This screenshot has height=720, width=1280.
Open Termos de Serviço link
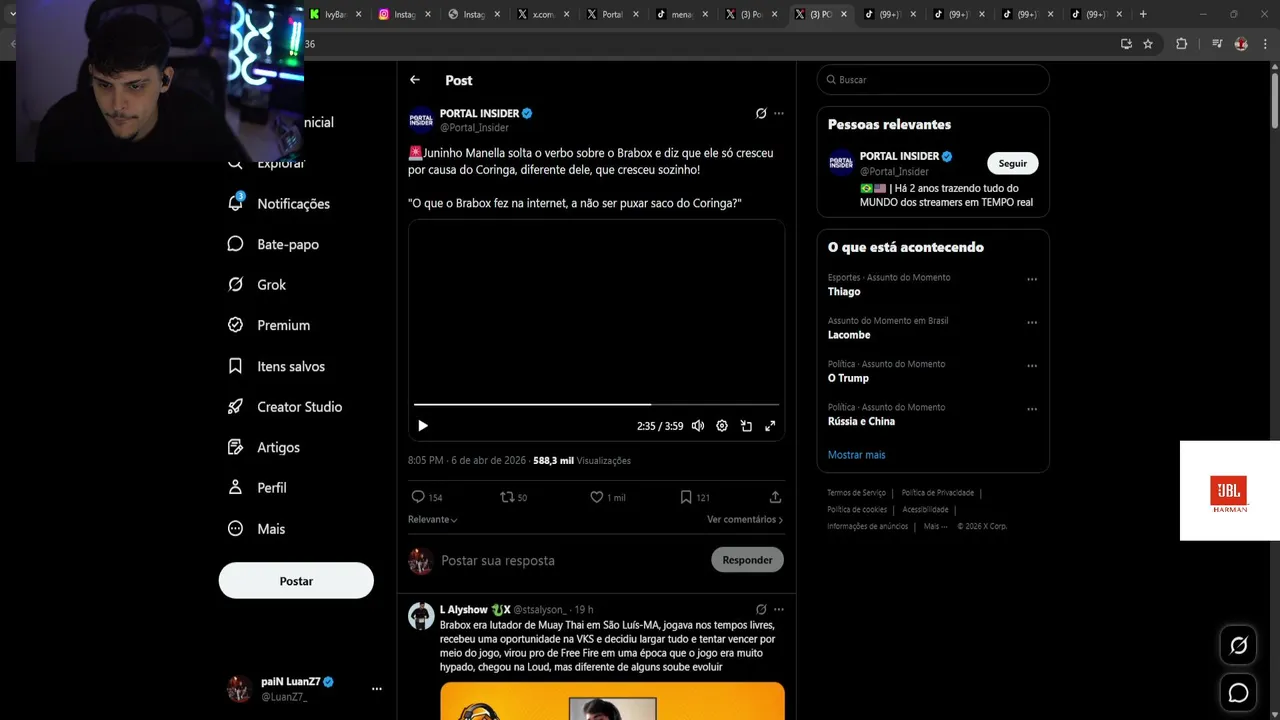(x=857, y=492)
